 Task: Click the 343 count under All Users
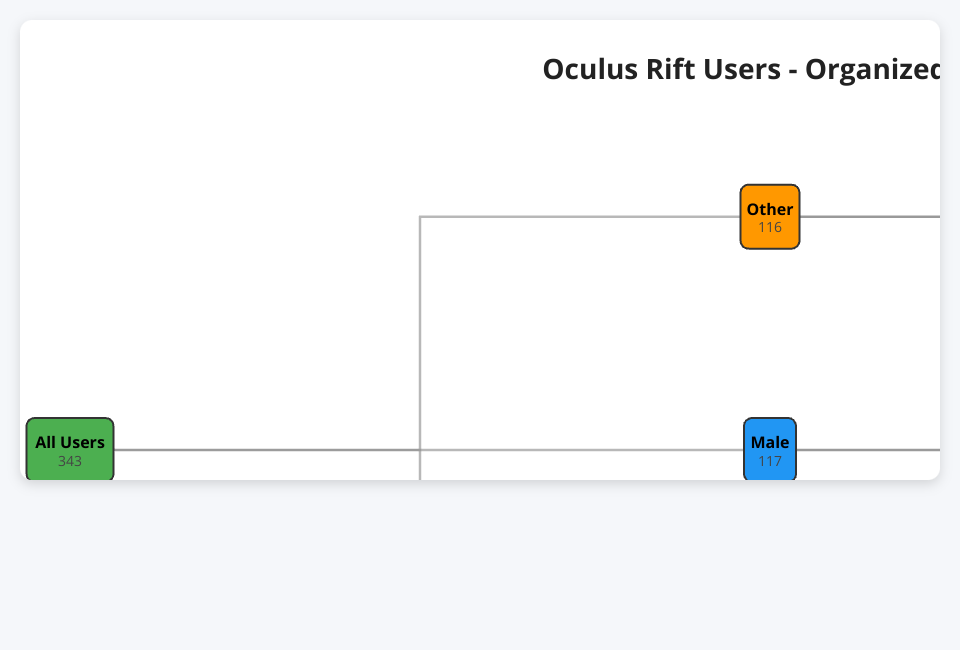click(70, 461)
